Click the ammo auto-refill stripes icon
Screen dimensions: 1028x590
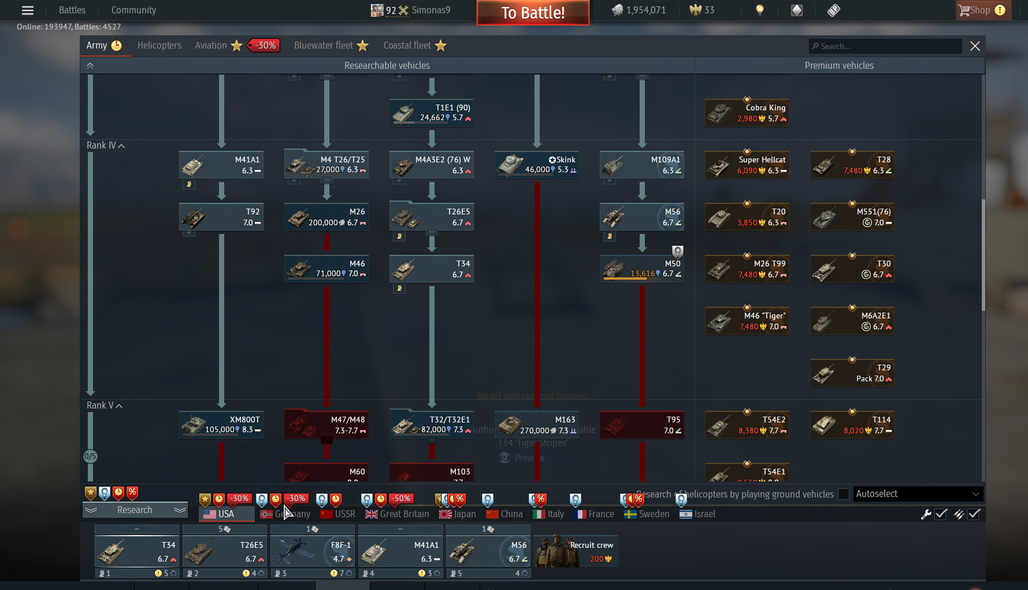tap(959, 514)
